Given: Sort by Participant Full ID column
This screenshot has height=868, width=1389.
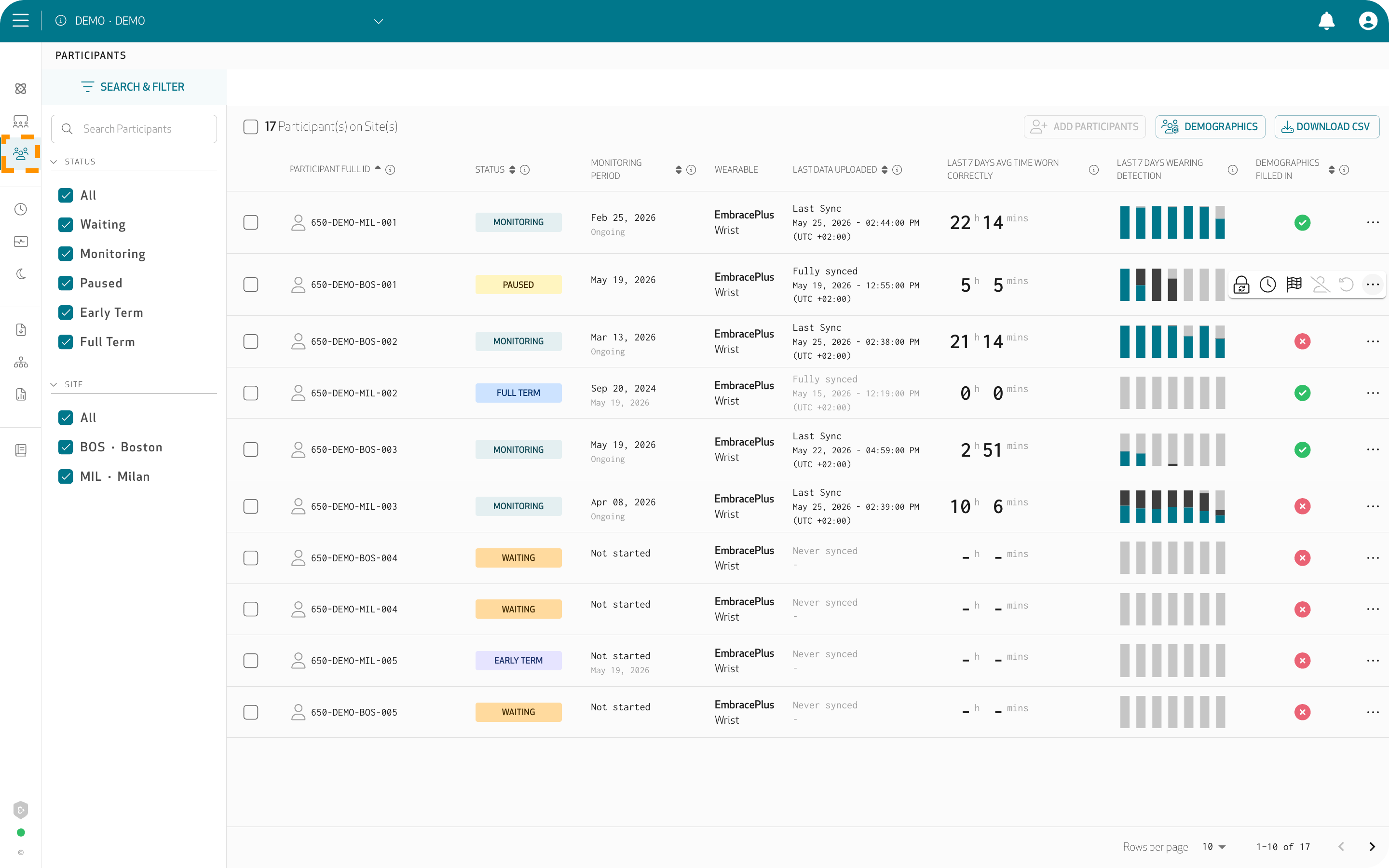Looking at the screenshot, I should coord(378,168).
